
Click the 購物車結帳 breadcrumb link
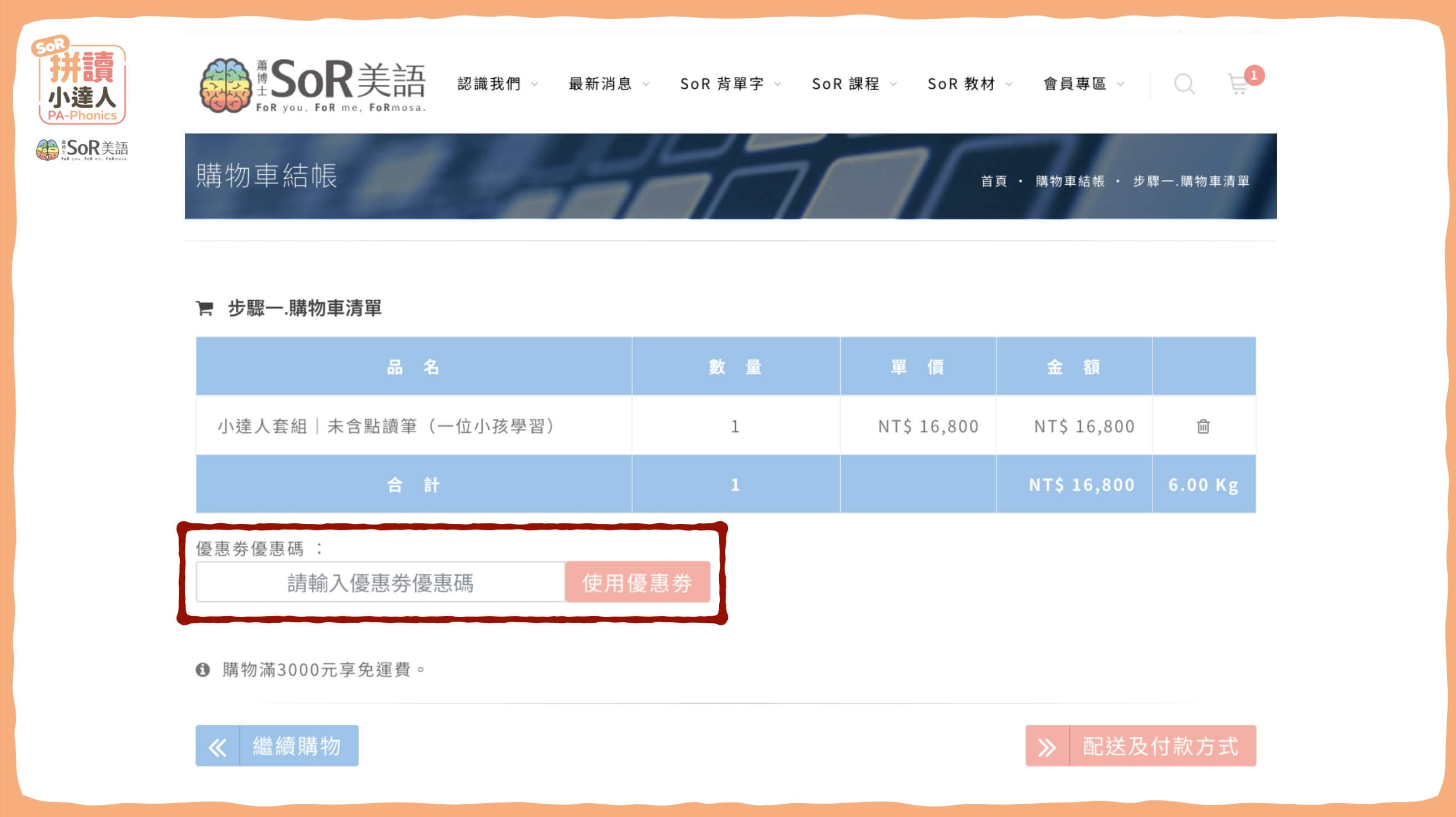tap(1070, 181)
